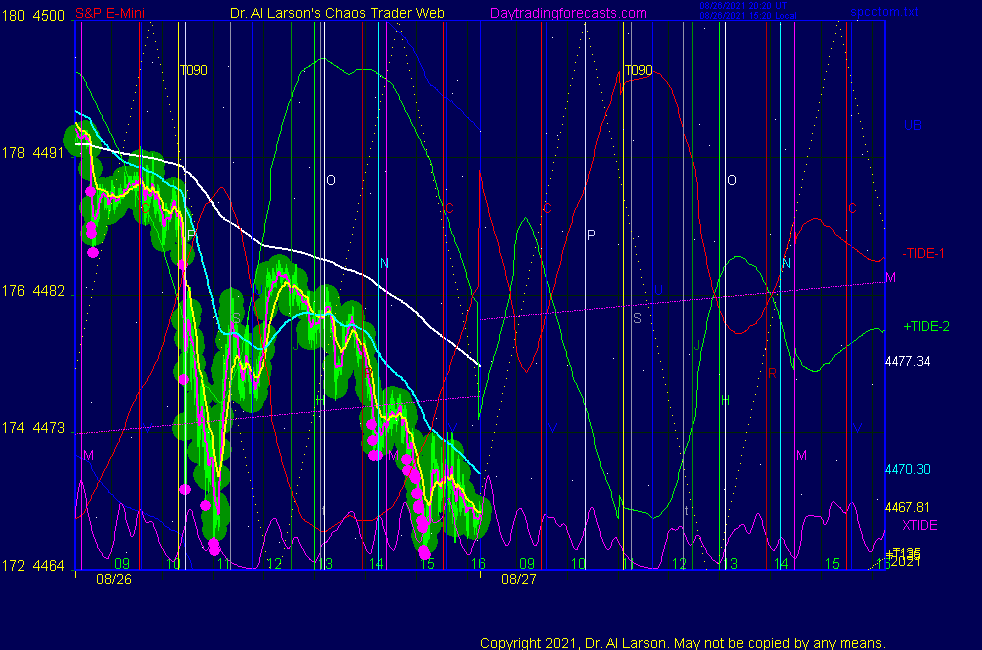Screen dimensions: 982x650
Task: Click the '09' hour label of the 08/26 session
Action: [x=121, y=564]
